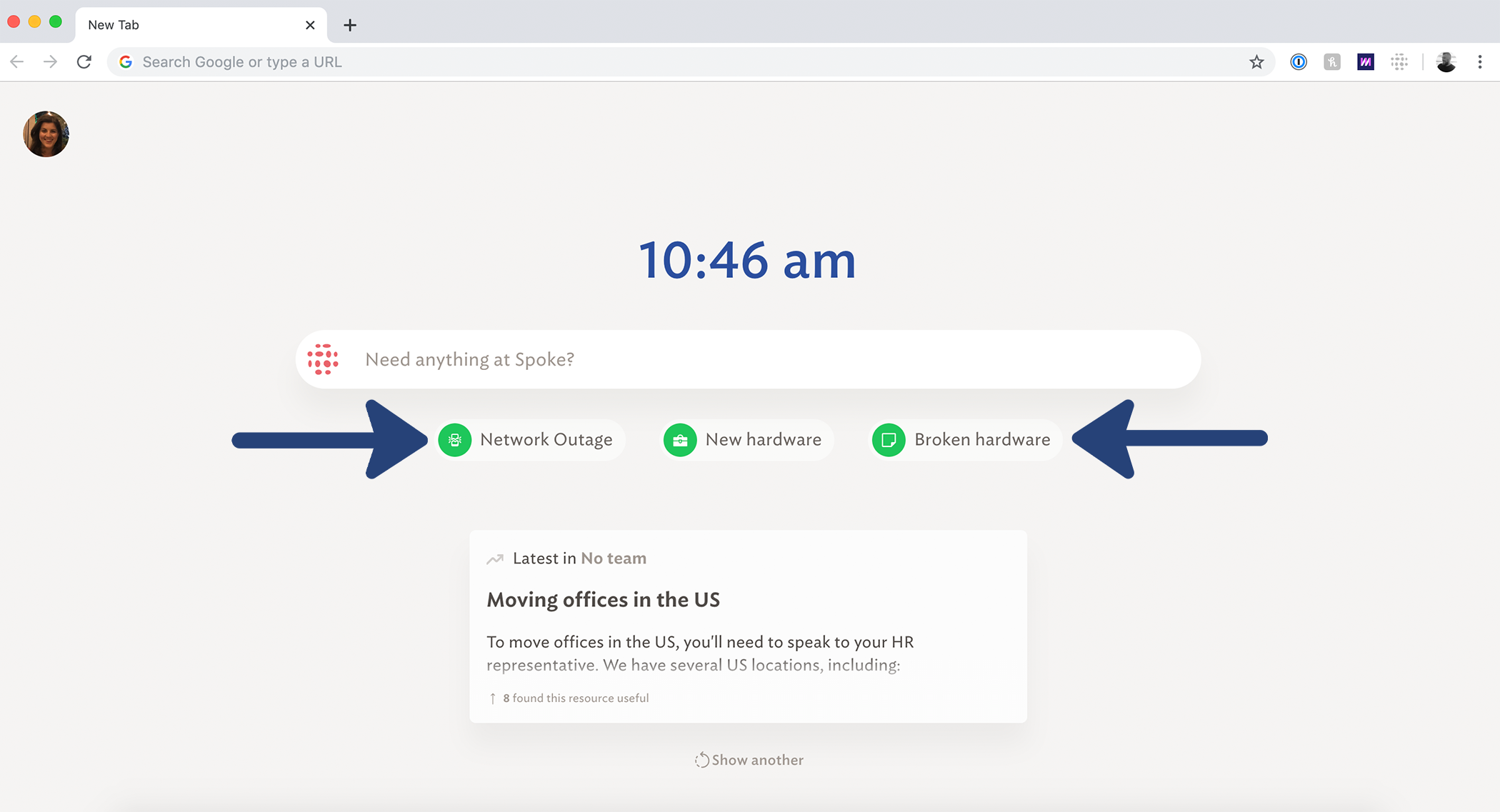Open the Chrome profile avatar
The image size is (1500, 812).
click(1446, 62)
